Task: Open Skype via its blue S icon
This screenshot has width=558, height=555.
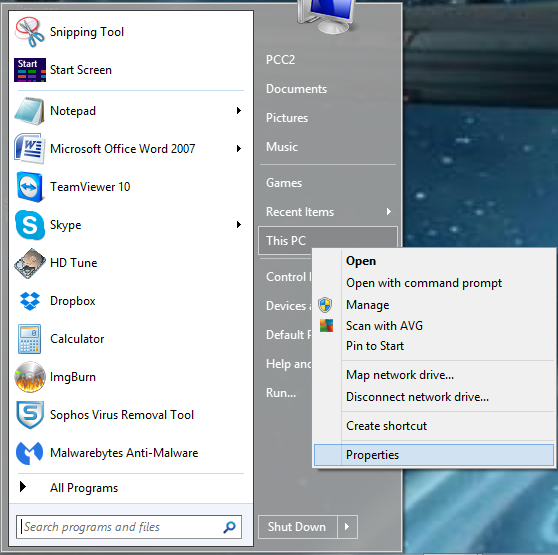Action: pos(30,225)
